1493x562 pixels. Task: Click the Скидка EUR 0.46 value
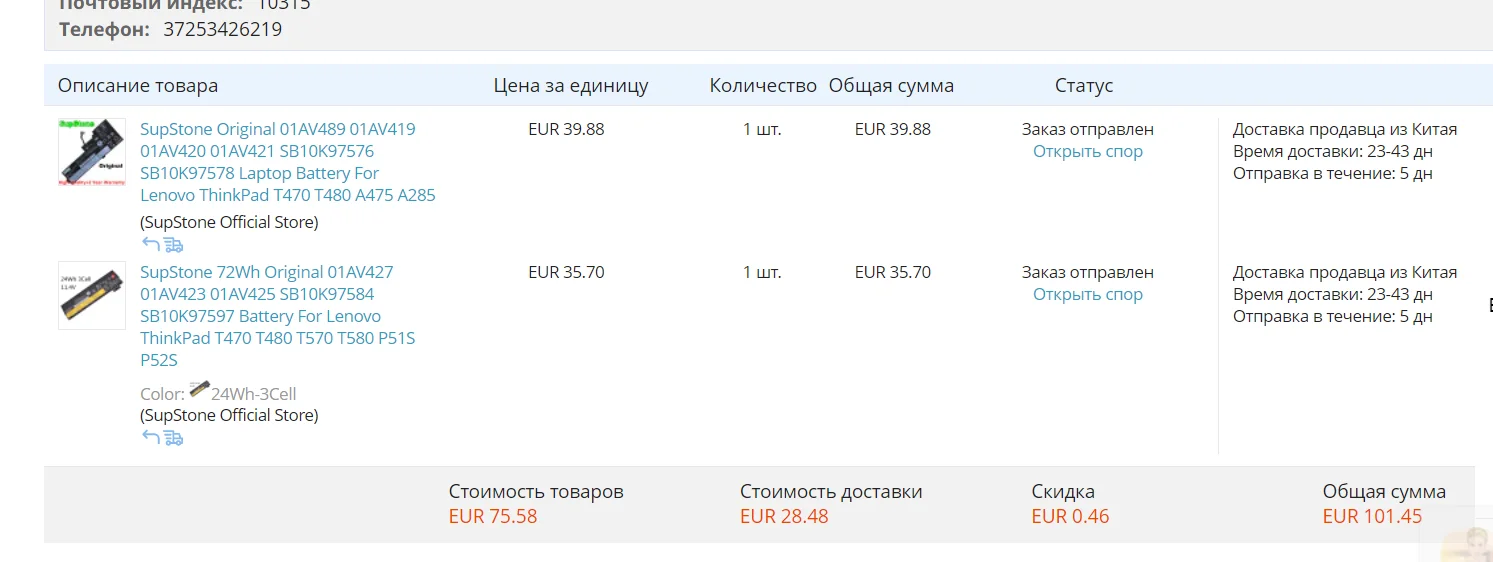pyautogui.click(x=1070, y=516)
